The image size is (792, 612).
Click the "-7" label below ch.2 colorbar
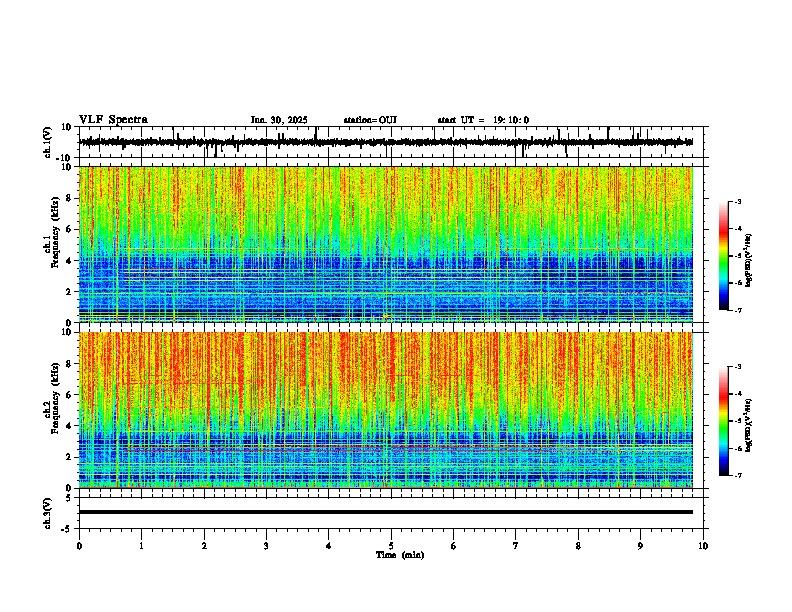(x=737, y=475)
